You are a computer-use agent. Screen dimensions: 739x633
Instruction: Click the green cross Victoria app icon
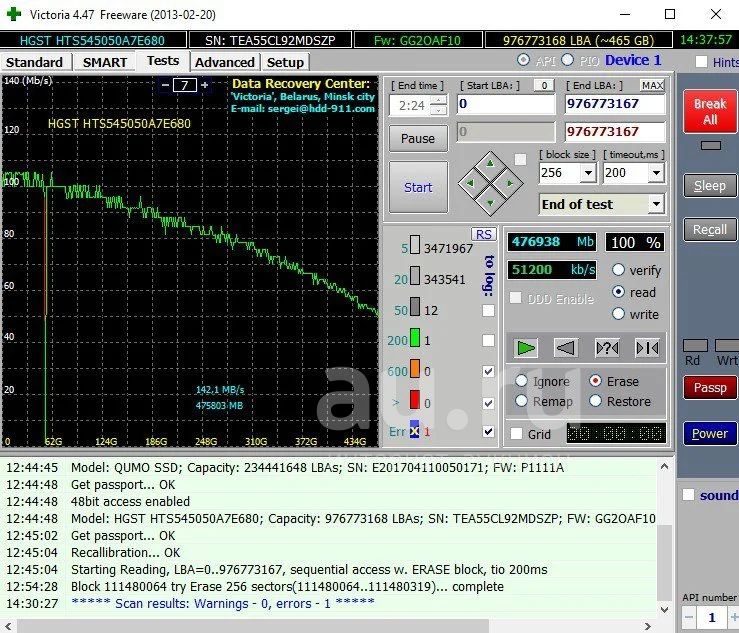point(14,14)
